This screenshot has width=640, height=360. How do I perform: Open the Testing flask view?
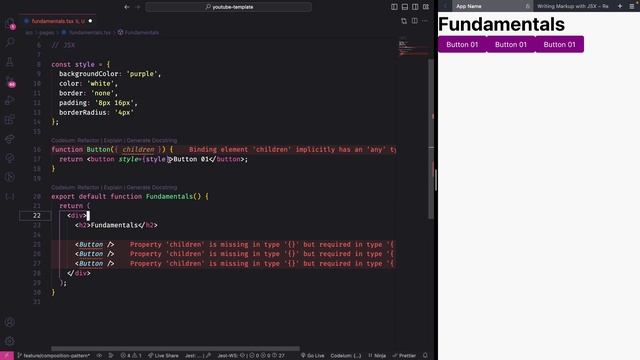[10, 62]
